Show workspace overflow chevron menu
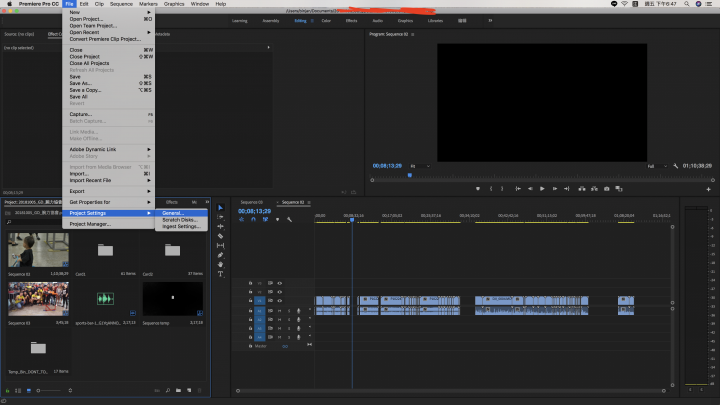Image resolution: width=720 pixels, height=405 pixels. 490,21
